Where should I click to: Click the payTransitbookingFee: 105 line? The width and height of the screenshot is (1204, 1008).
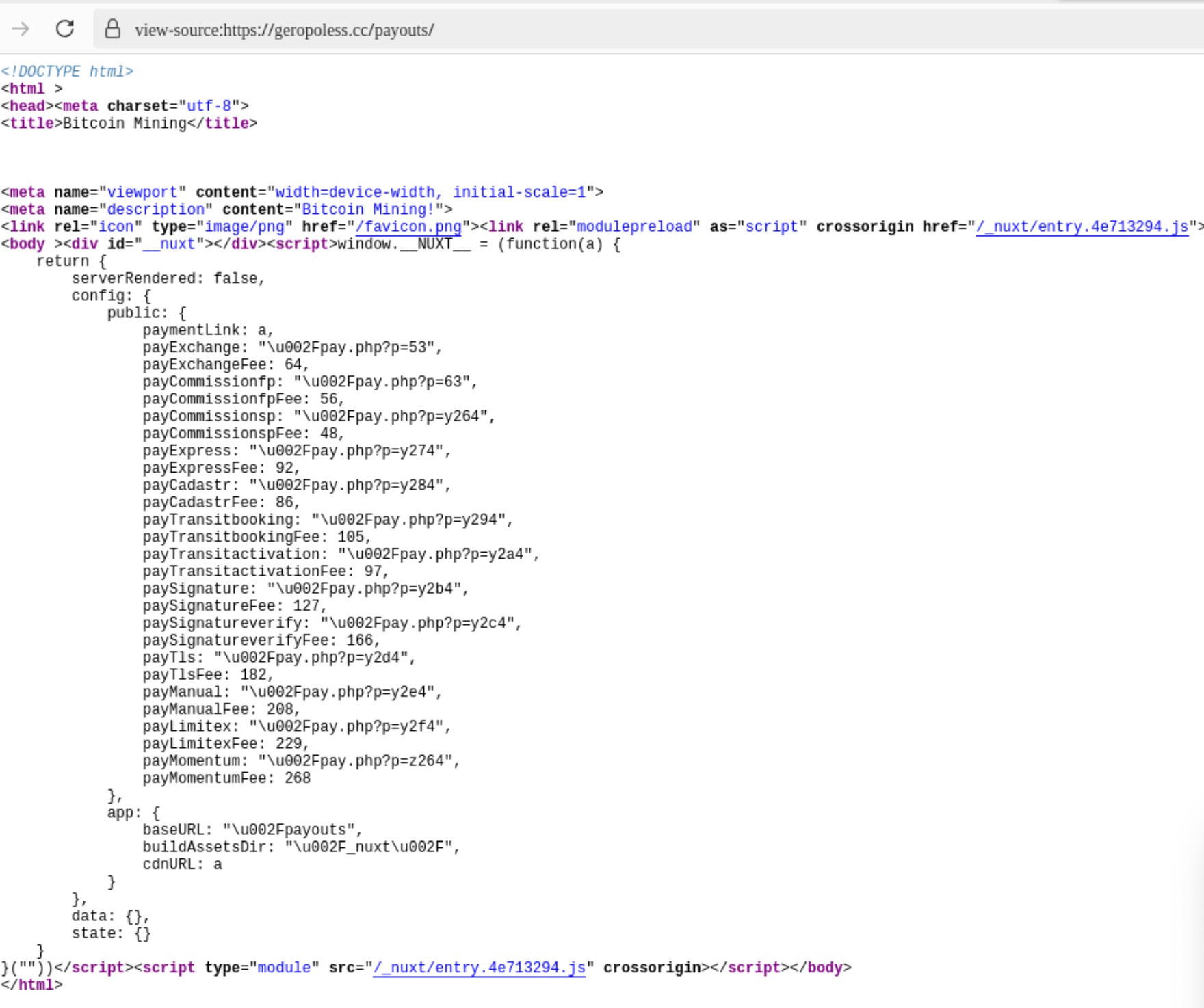(257, 537)
